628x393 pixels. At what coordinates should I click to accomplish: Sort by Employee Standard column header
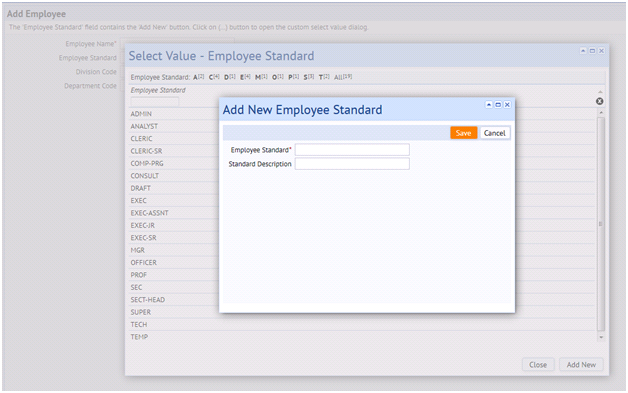tap(158, 90)
